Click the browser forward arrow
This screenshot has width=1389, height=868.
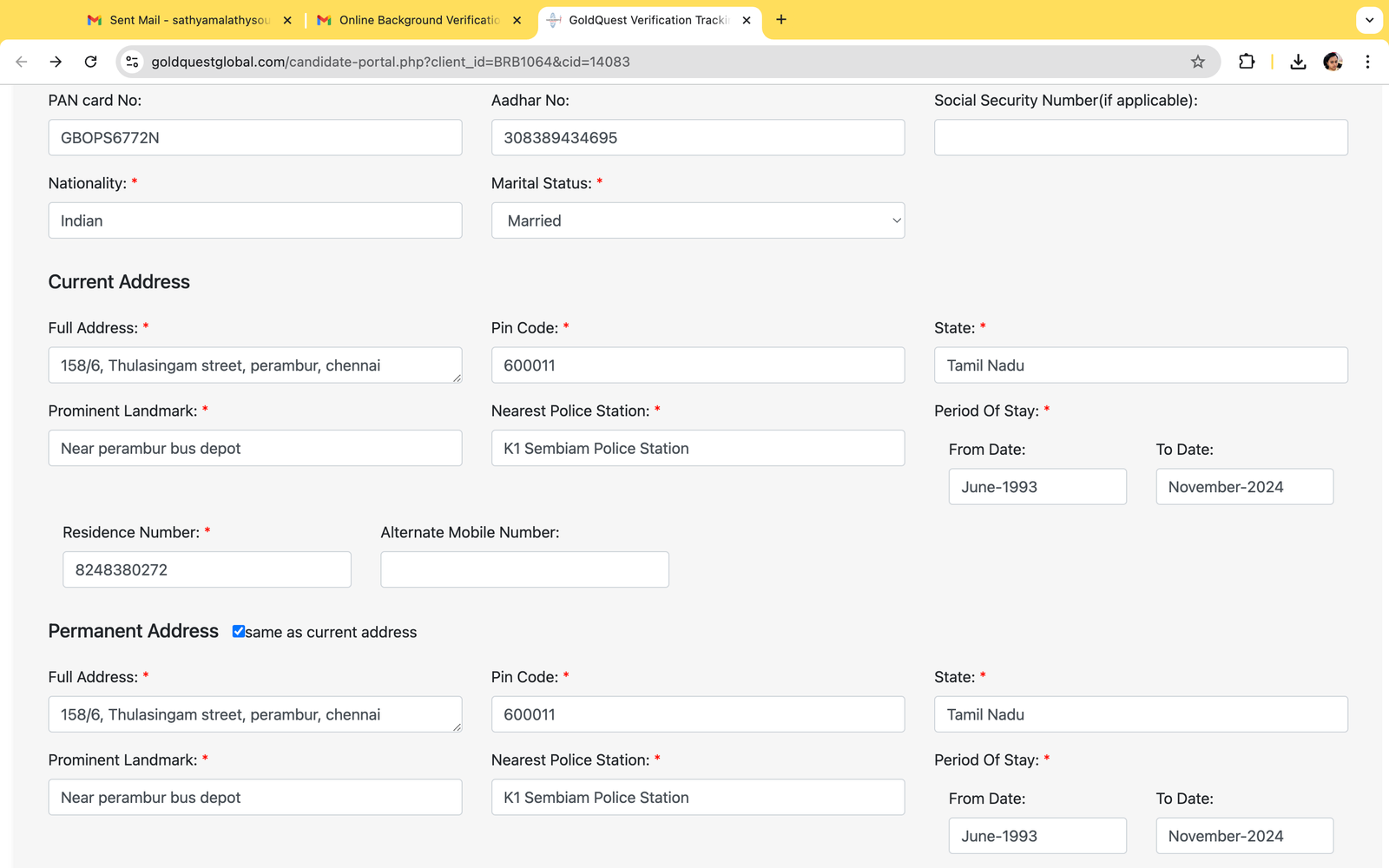click(56, 62)
